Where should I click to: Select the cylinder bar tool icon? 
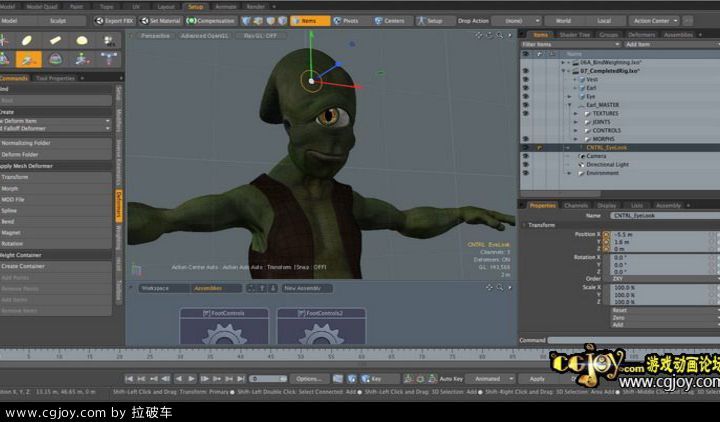click(55, 41)
